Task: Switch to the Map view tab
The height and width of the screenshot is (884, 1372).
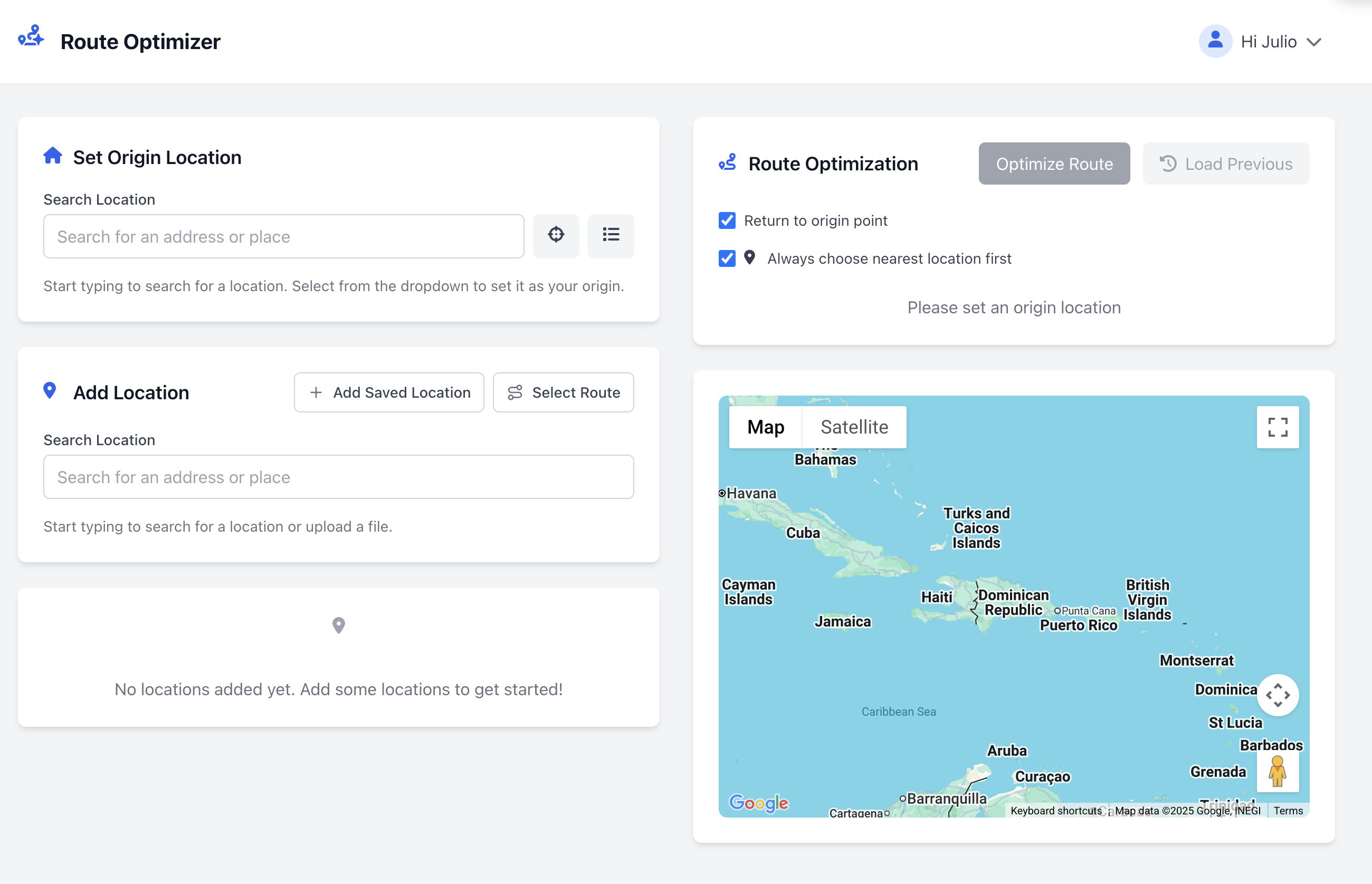Action: click(x=766, y=427)
